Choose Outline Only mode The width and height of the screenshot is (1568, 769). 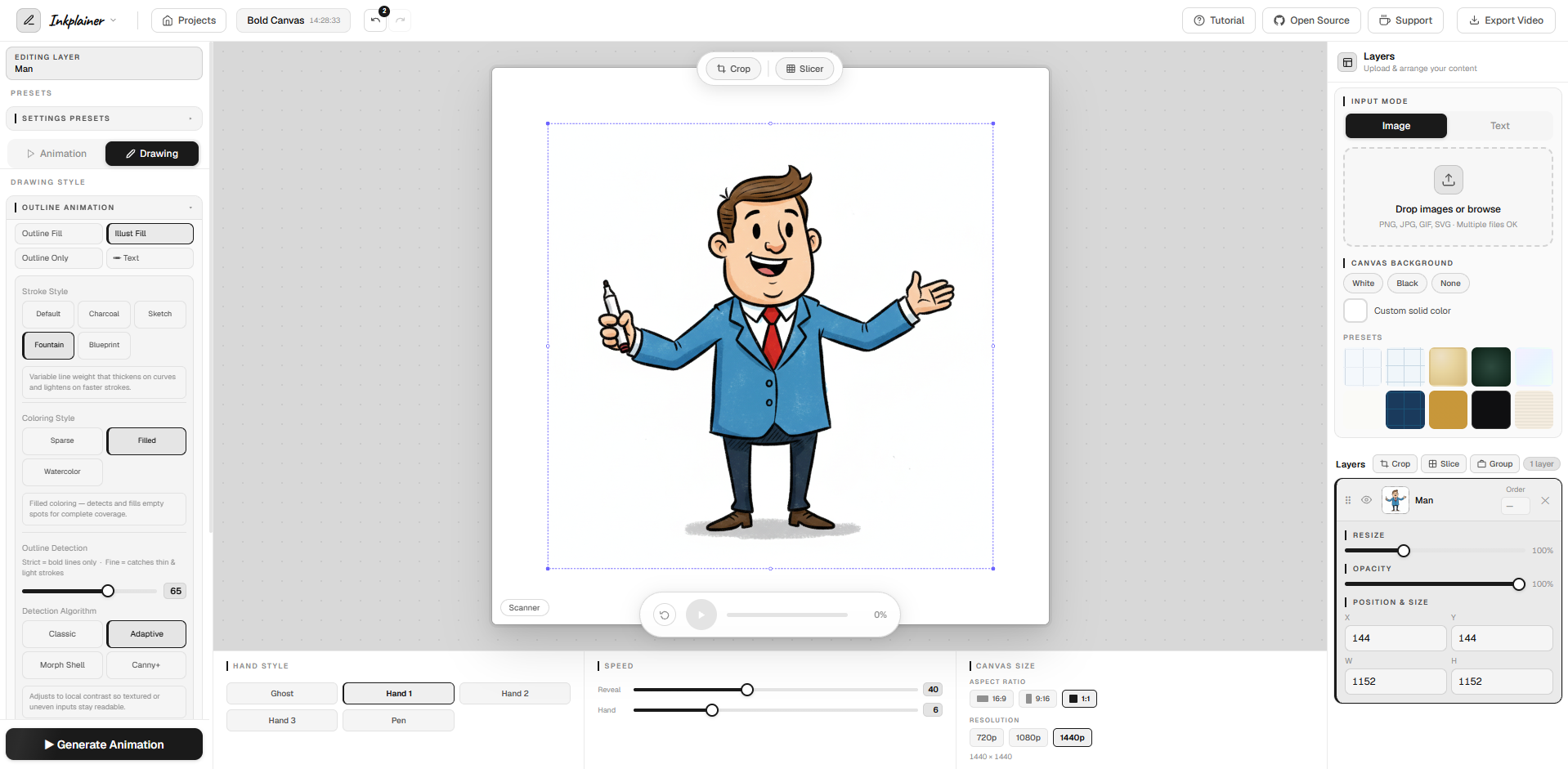(59, 258)
